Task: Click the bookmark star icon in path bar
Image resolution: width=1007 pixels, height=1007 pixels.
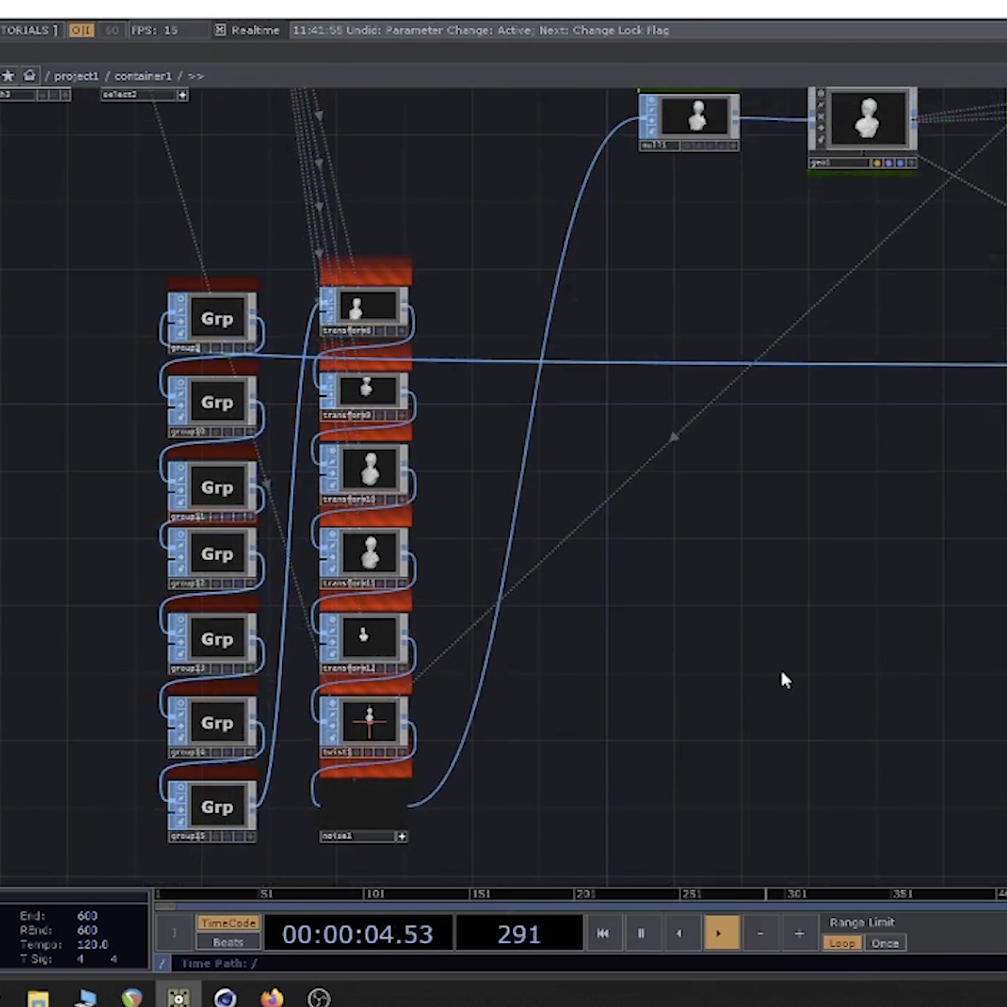Action: (8, 76)
